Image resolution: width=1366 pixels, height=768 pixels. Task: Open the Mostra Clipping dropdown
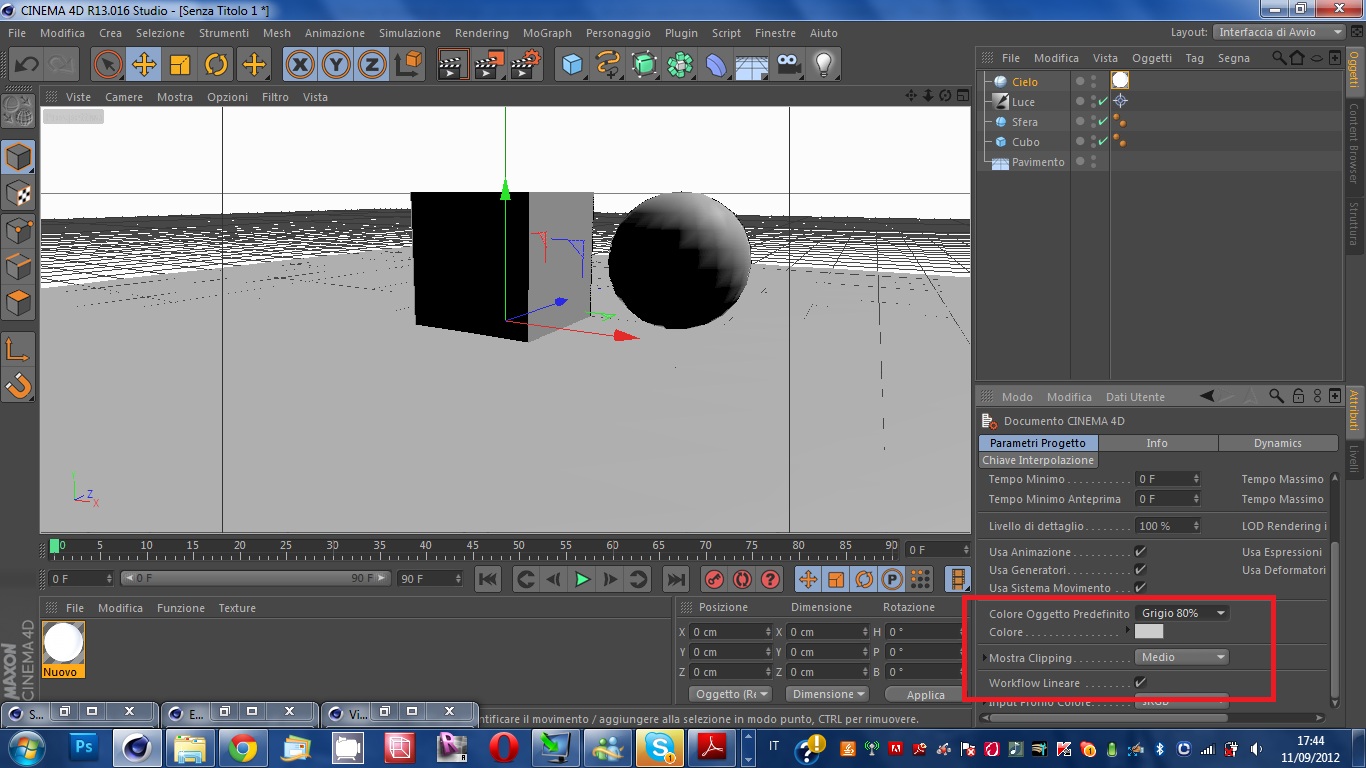click(1182, 657)
